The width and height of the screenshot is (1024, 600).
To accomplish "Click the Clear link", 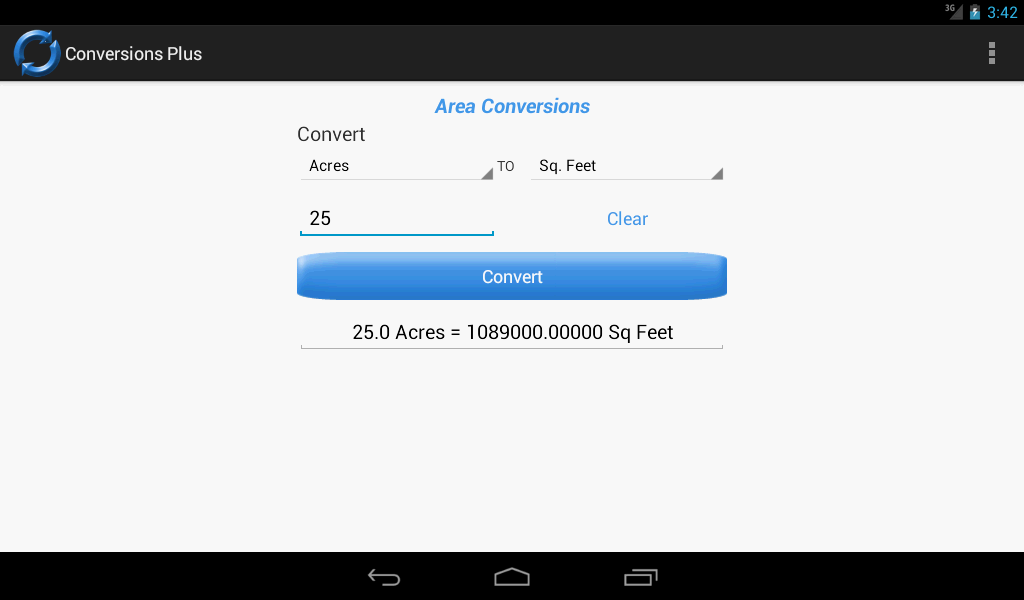I will tap(627, 219).
